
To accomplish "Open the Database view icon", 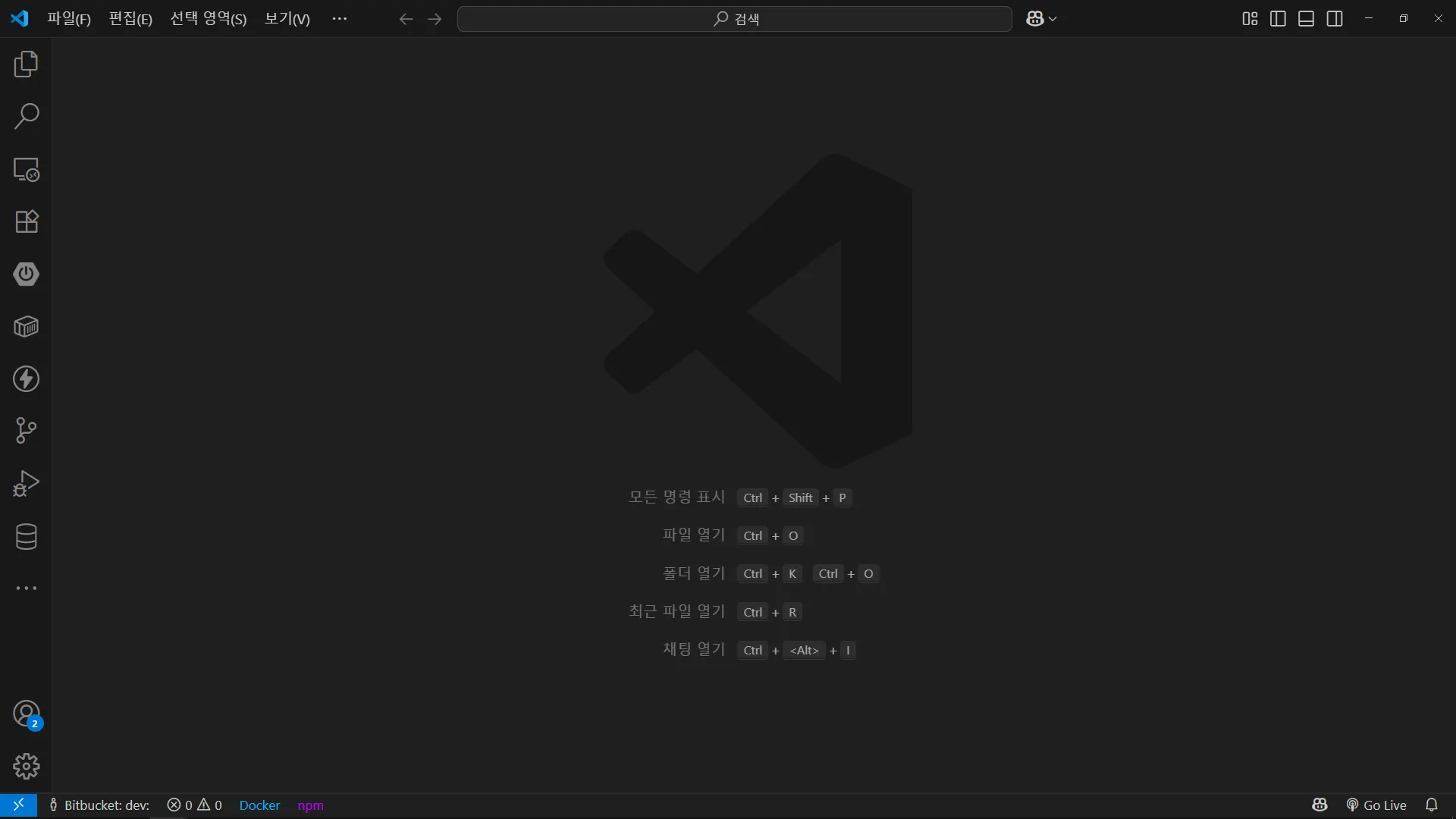I will (26, 536).
